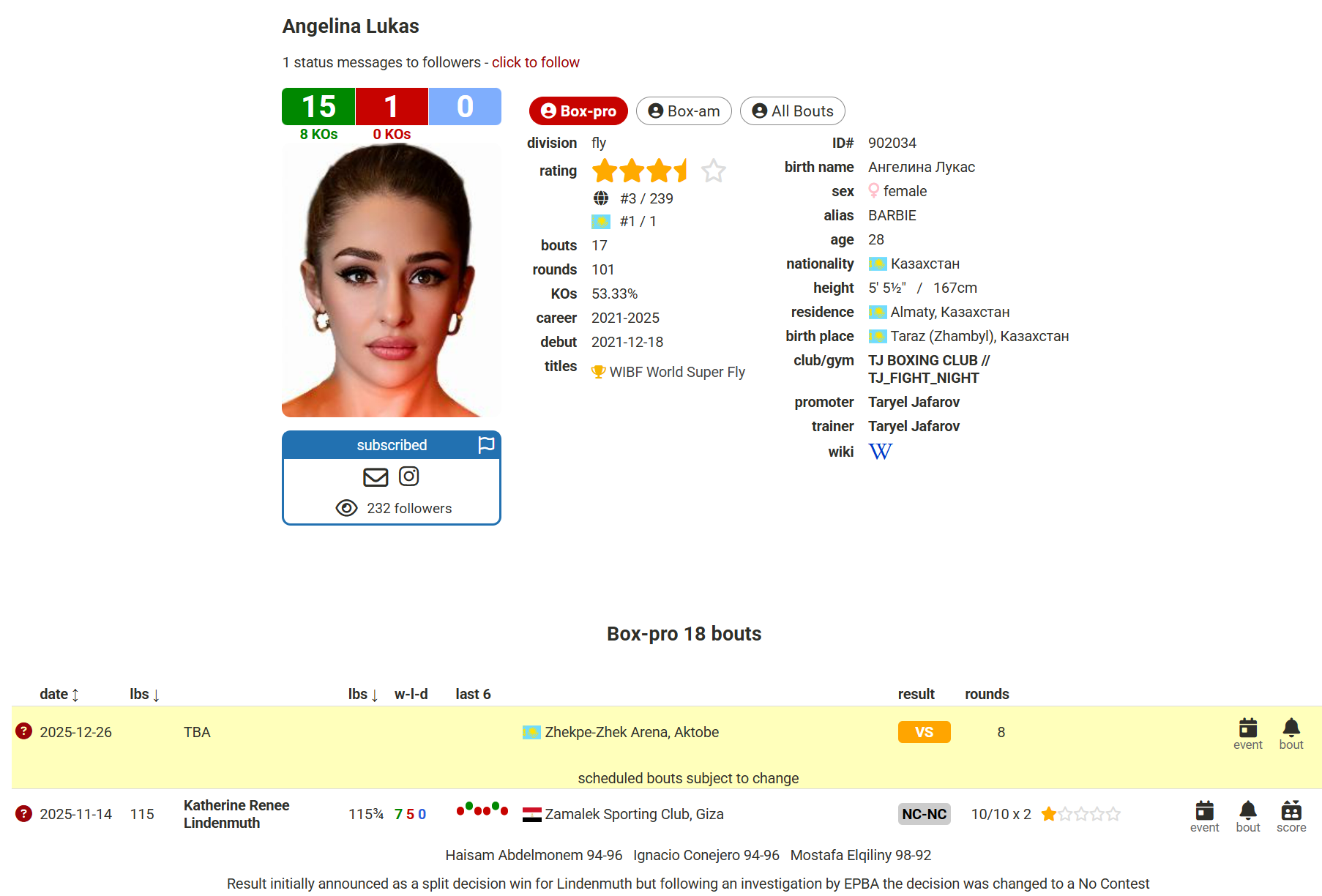Open event calendar icon for 2025-12-26 bout

(x=1247, y=728)
